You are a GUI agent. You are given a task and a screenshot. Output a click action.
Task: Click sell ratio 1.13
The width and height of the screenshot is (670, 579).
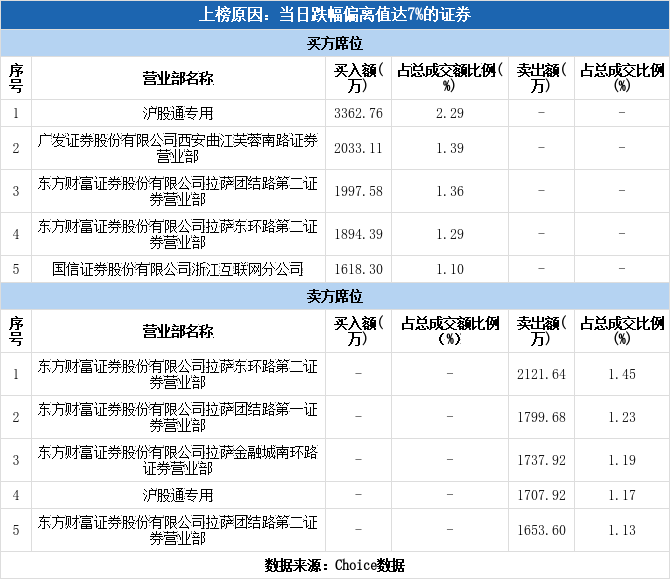(x=622, y=530)
